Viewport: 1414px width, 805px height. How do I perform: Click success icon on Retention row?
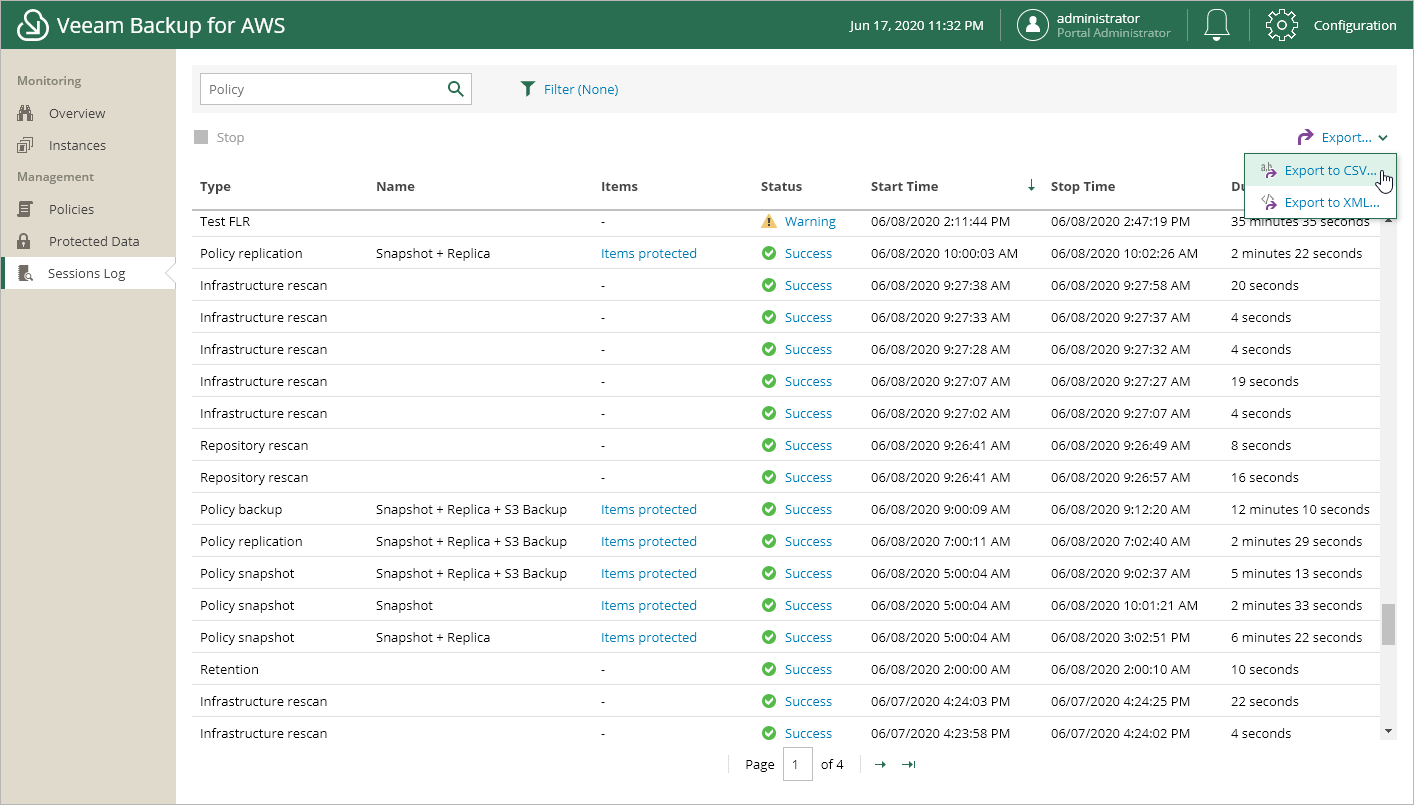click(x=768, y=669)
